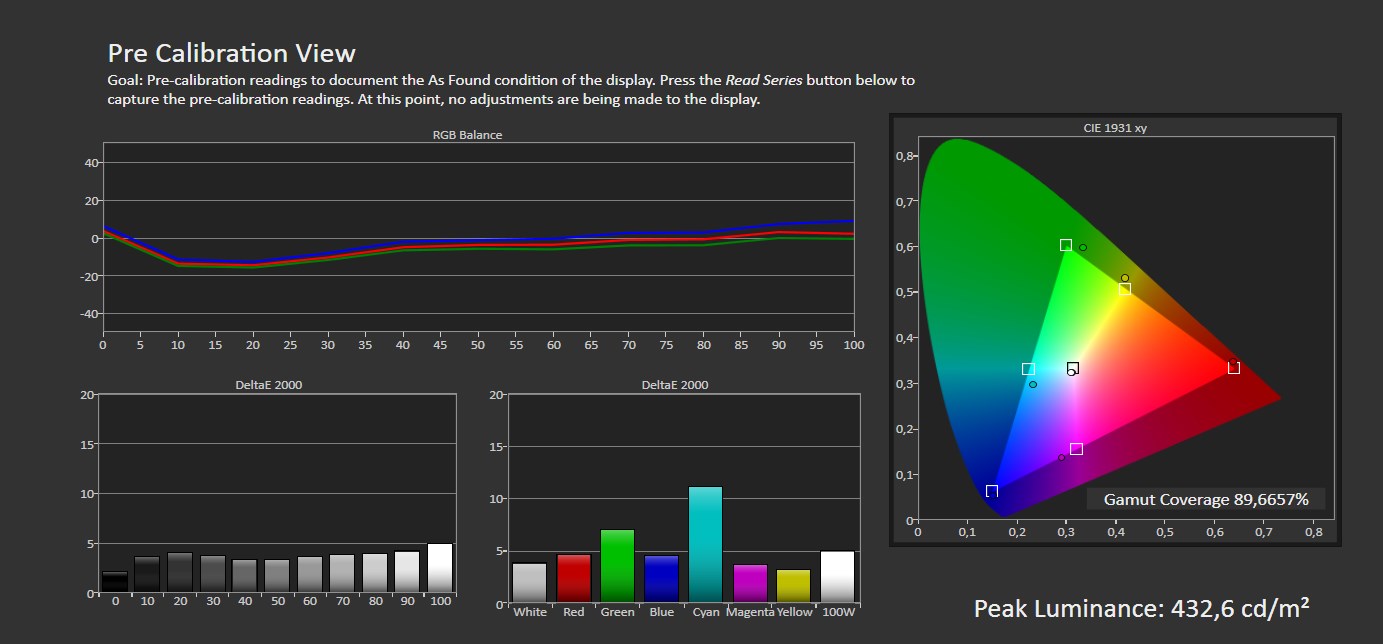Click the Red bar in color DeltaE chart
This screenshot has height=644, width=1383.
tap(573, 578)
